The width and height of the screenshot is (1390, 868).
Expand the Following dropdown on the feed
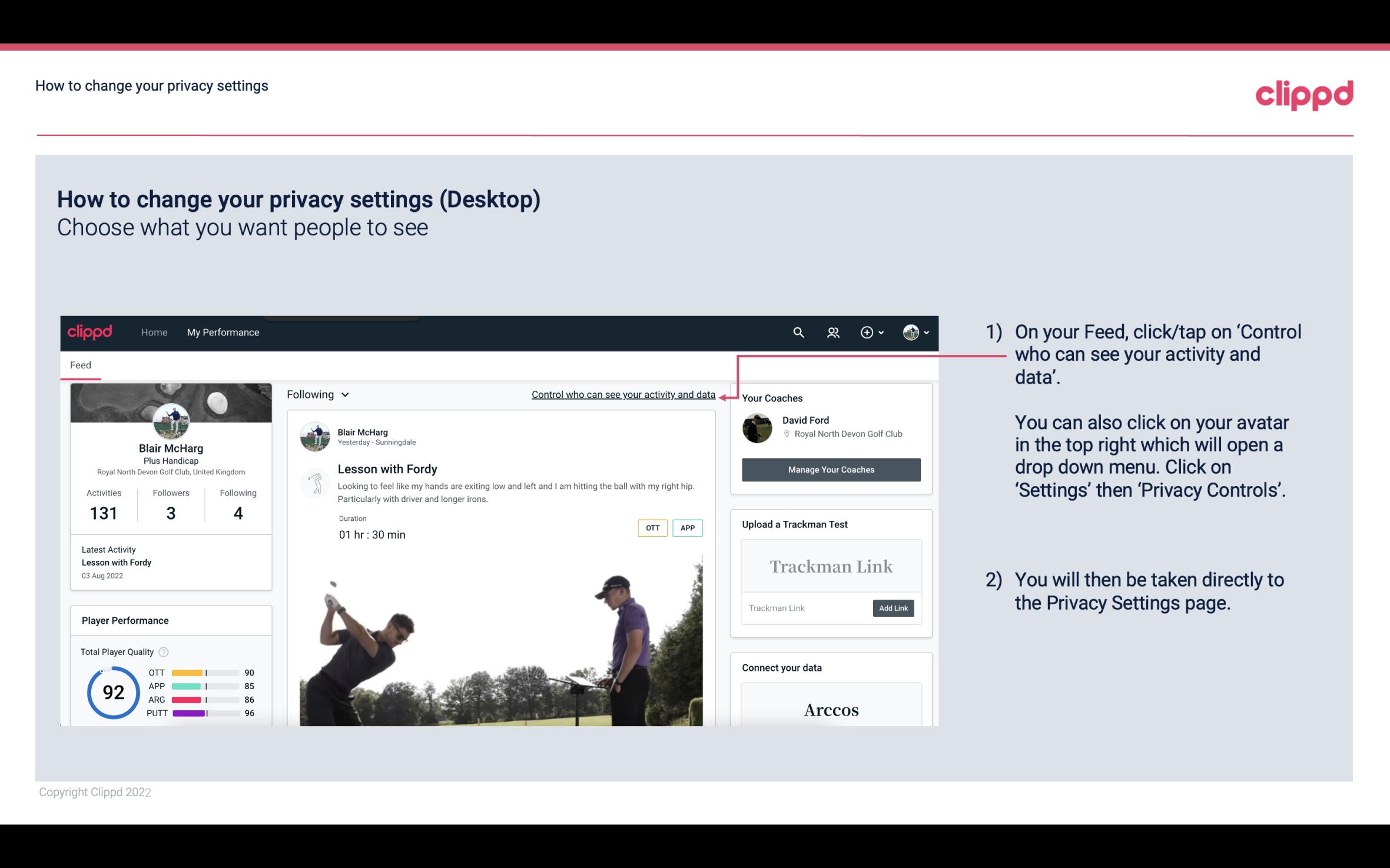(x=316, y=394)
